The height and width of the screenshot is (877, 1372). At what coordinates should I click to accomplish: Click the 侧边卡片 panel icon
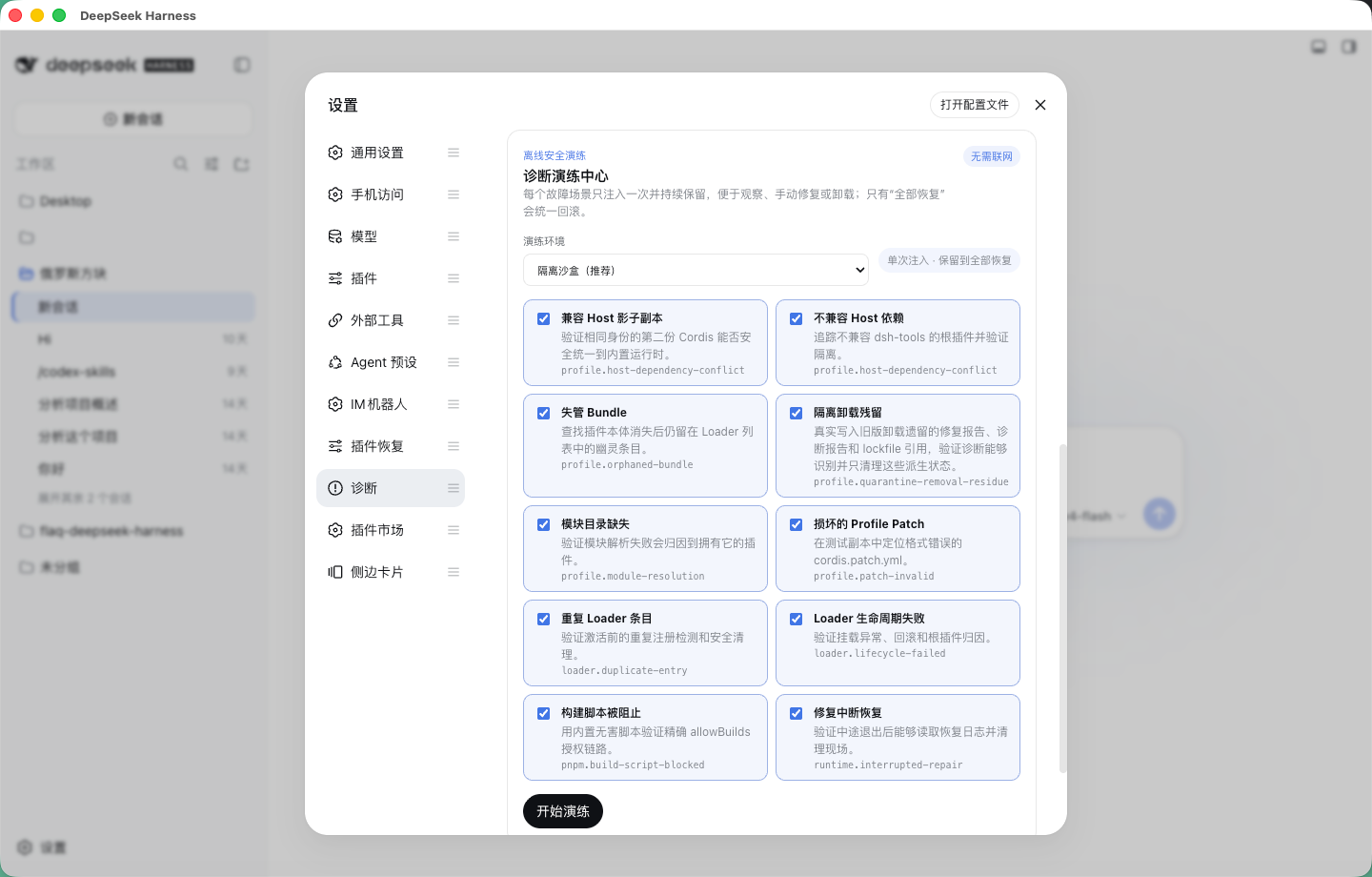335,572
